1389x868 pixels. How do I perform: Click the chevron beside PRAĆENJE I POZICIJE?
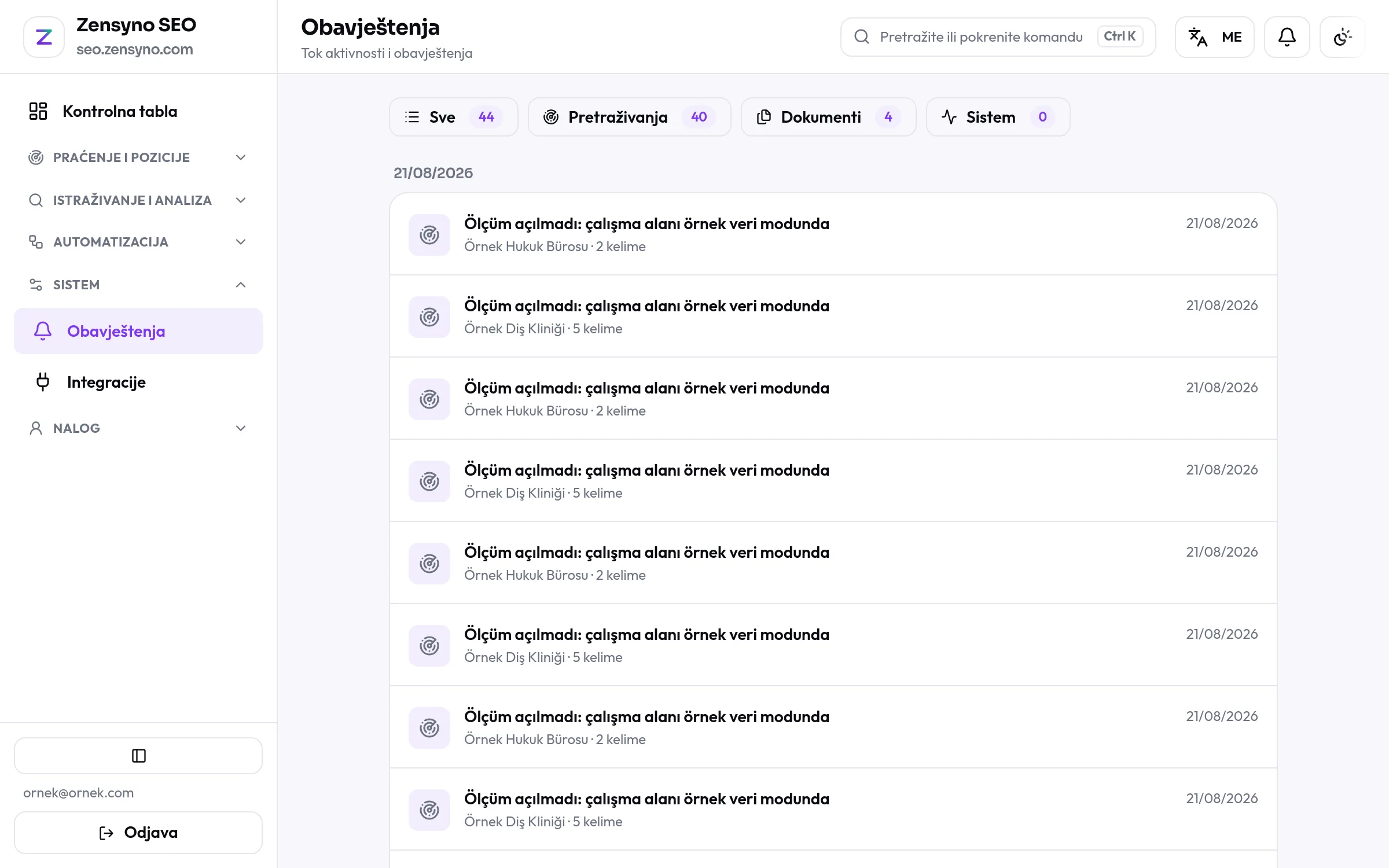[241, 157]
